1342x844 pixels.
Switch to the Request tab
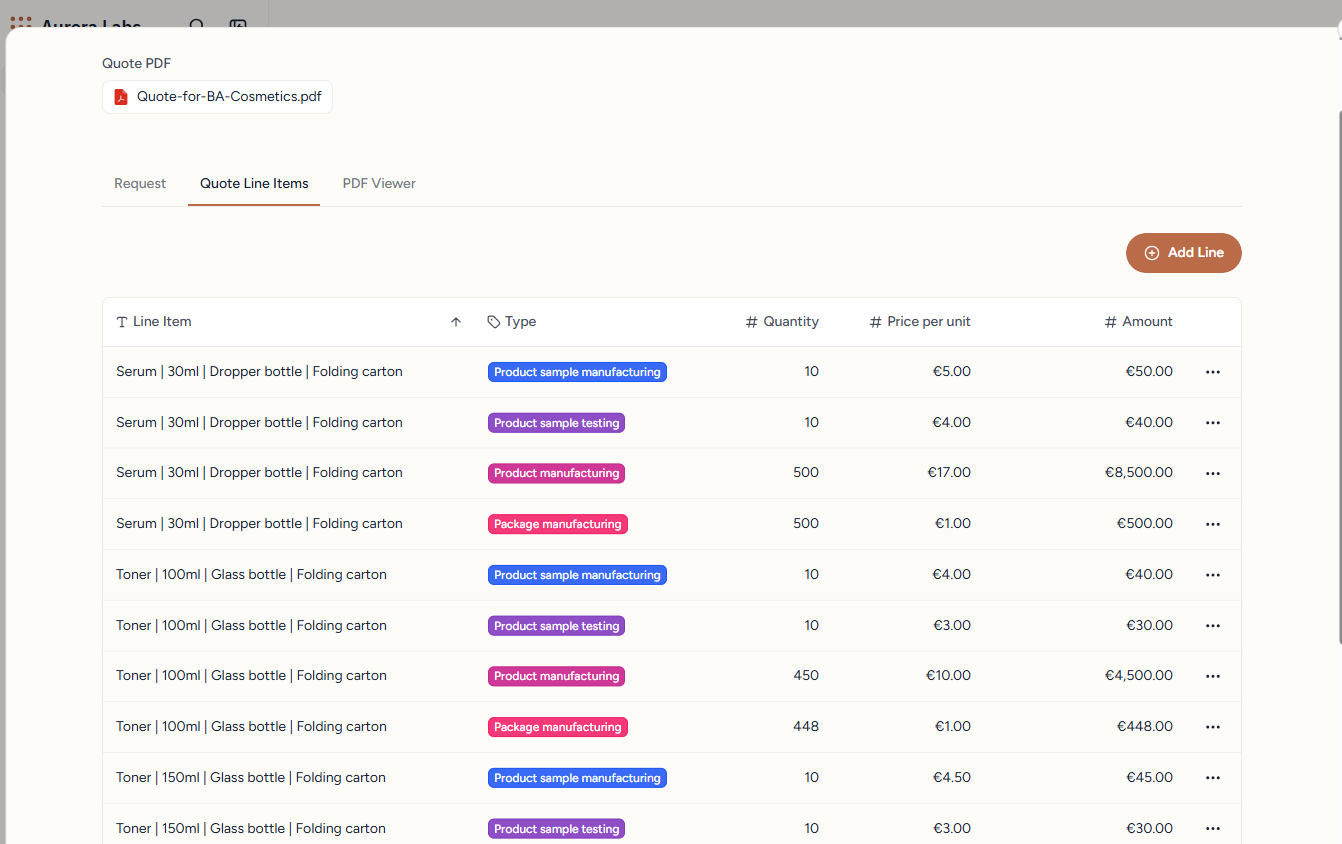coord(140,183)
